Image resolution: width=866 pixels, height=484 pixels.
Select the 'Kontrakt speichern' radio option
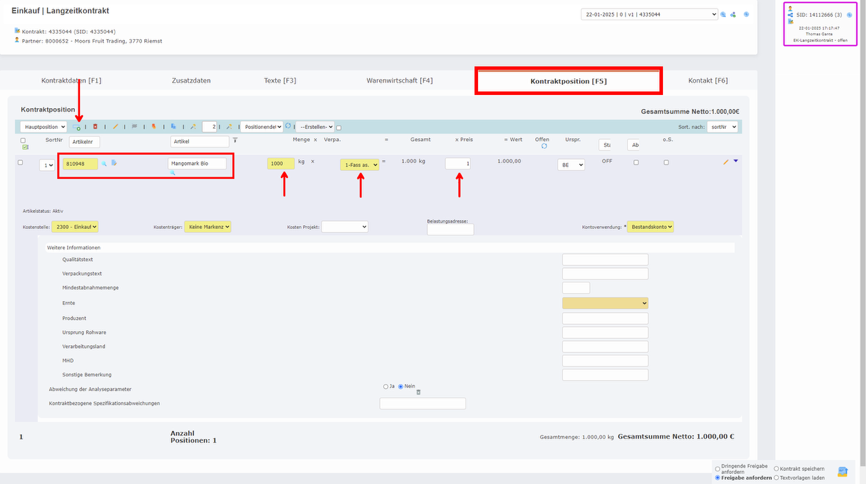click(x=776, y=468)
